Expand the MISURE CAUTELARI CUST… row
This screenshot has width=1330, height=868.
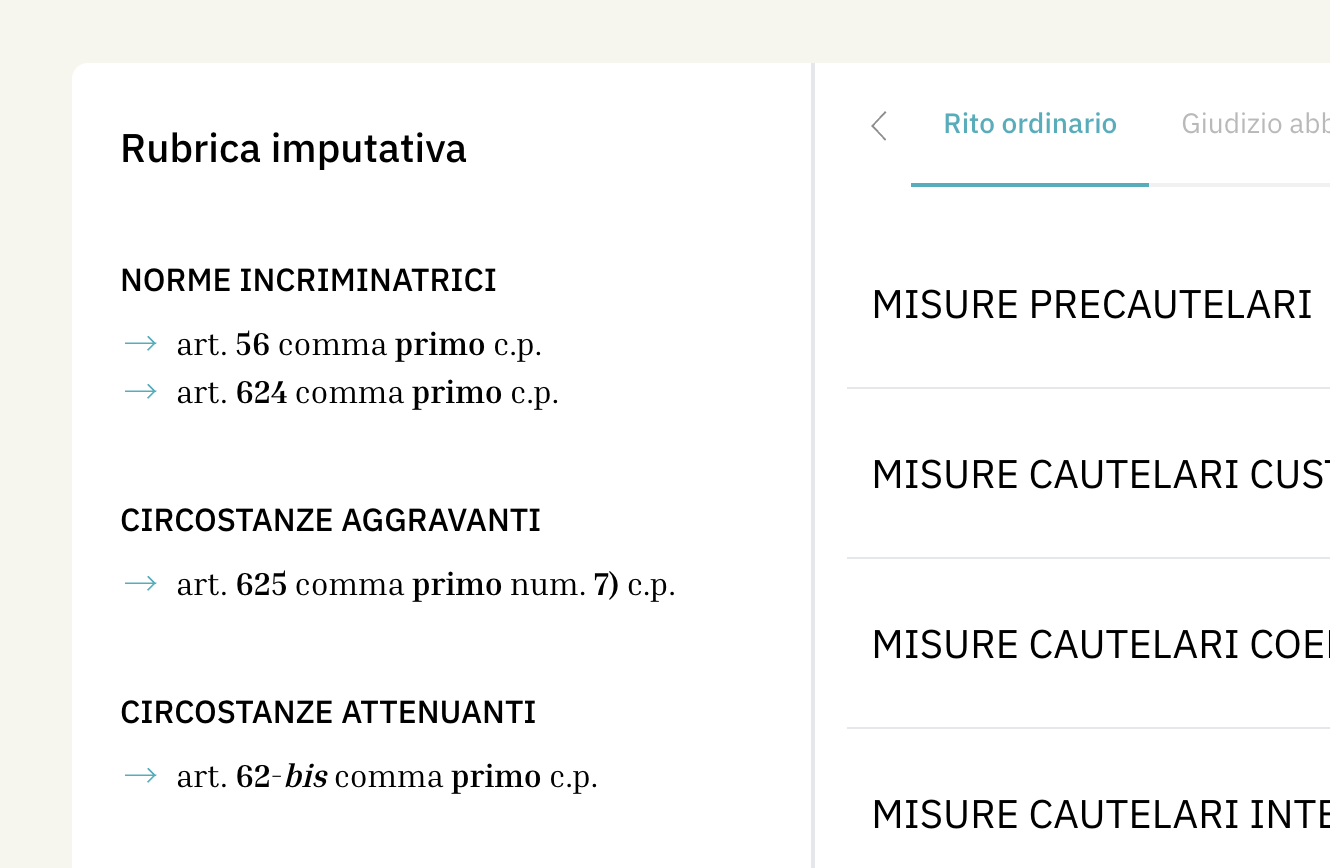coord(1100,475)
